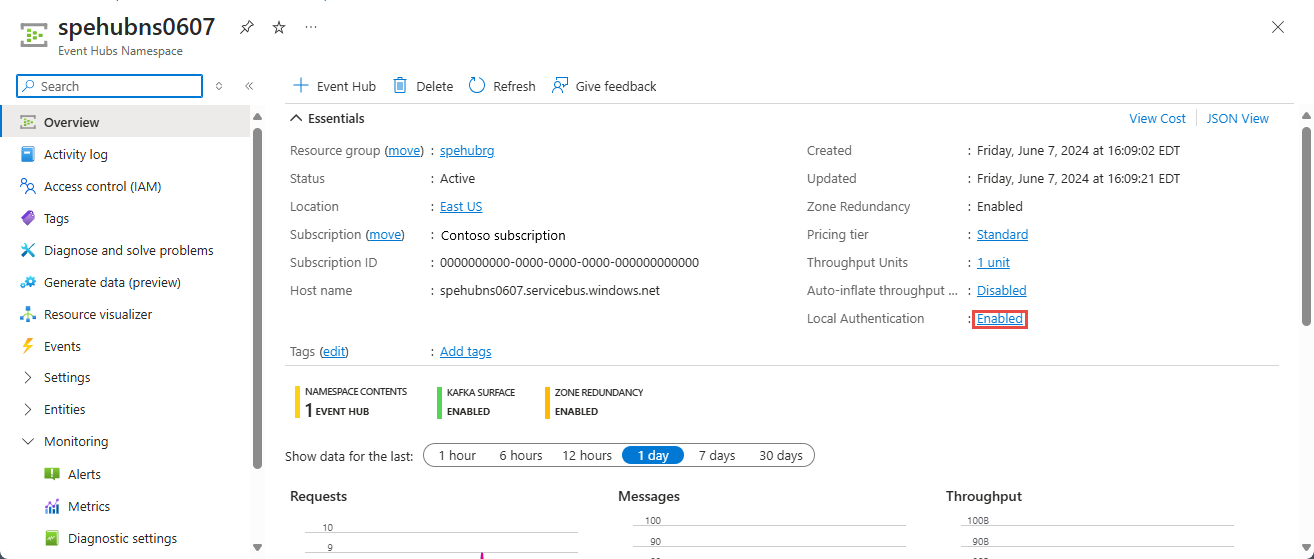Add a new Event Hub
1314x559 pixels.
click(x=334, y=86)
